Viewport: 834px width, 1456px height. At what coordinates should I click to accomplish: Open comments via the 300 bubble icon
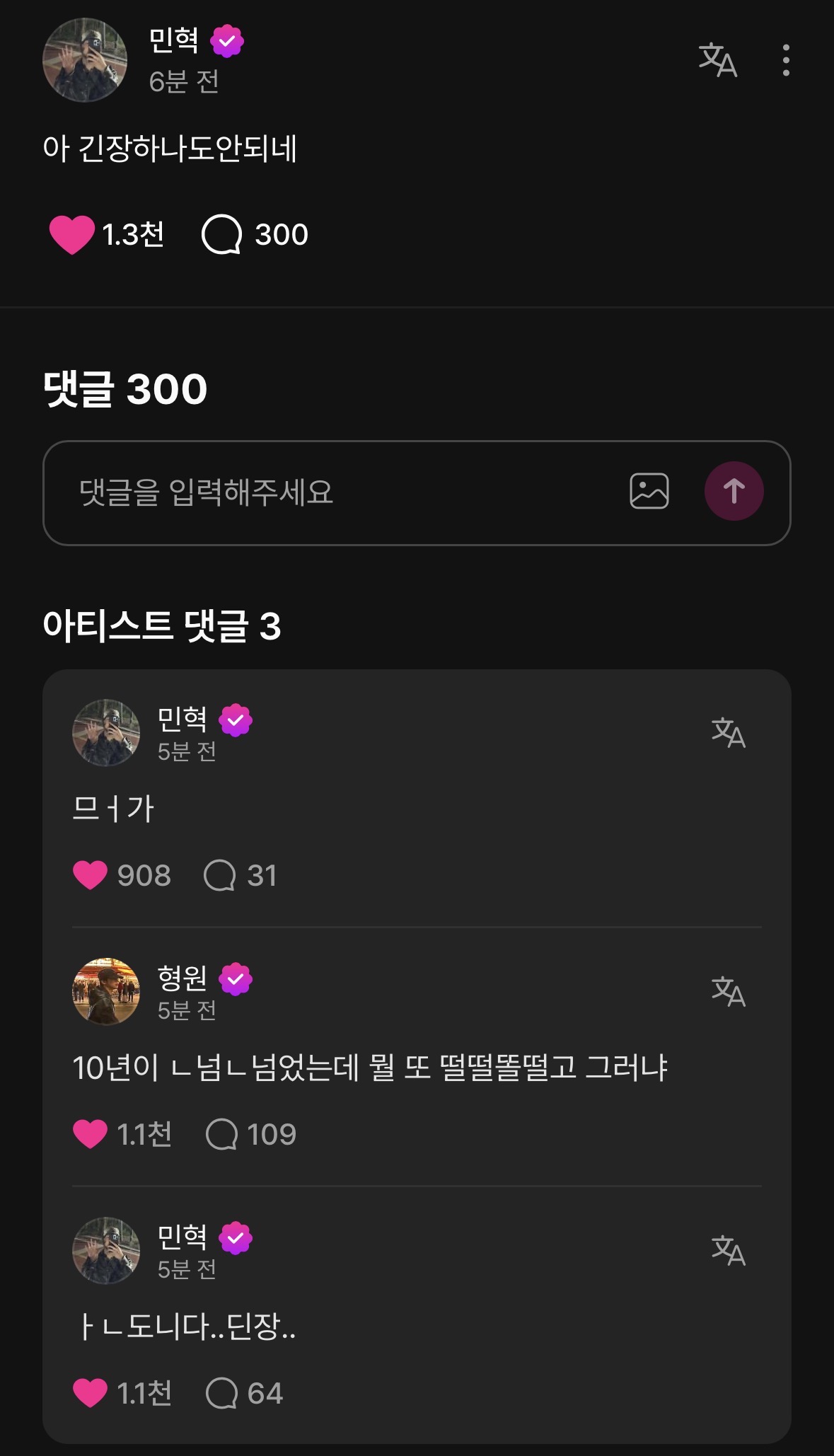[x=221, y=234]
